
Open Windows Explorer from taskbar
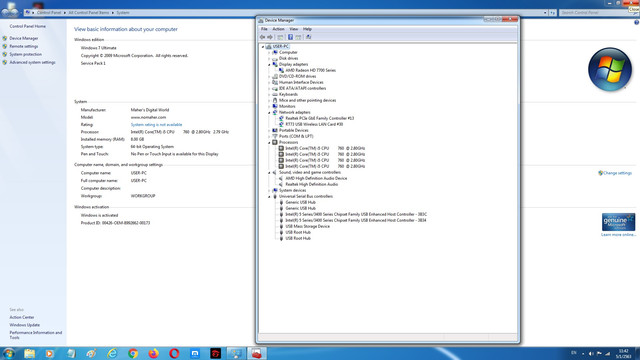point(29,353)
